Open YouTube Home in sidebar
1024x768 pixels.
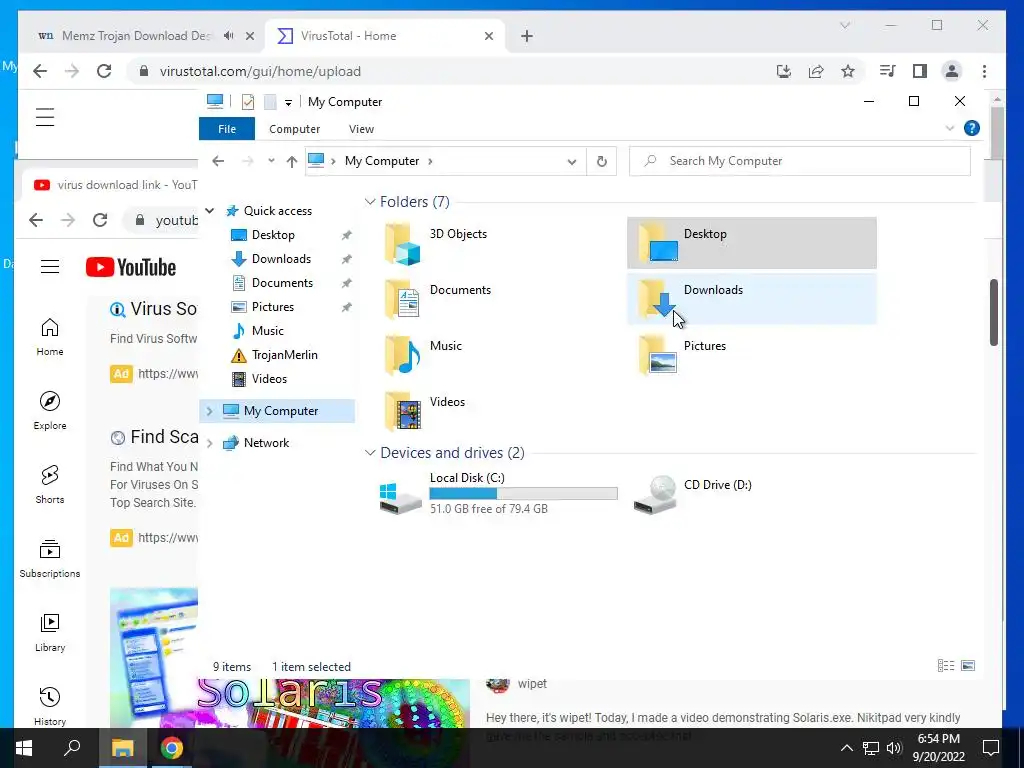coord(50,337)
